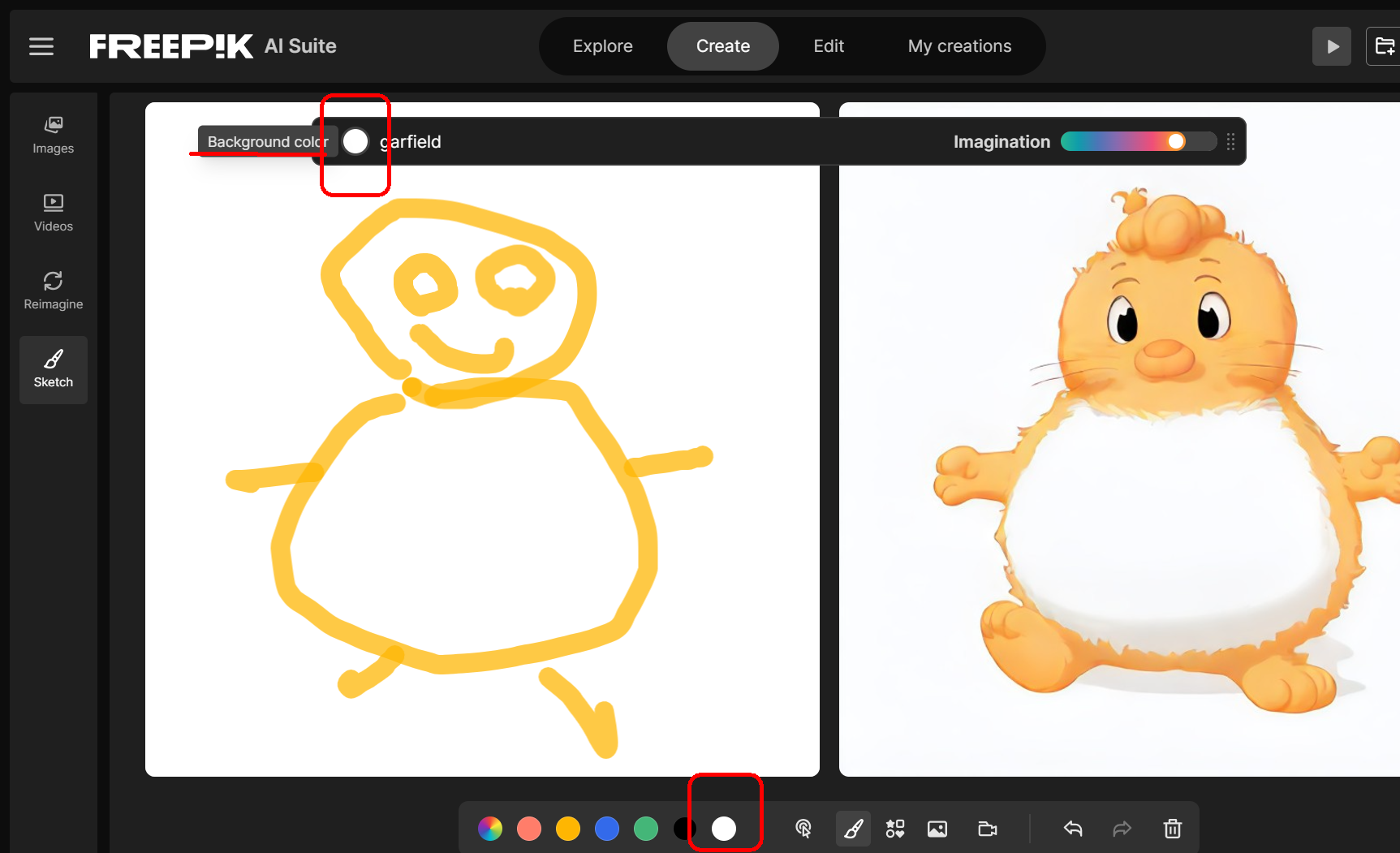Click the insert image icon
This screenshot has width=1400, height=853.
937,829
